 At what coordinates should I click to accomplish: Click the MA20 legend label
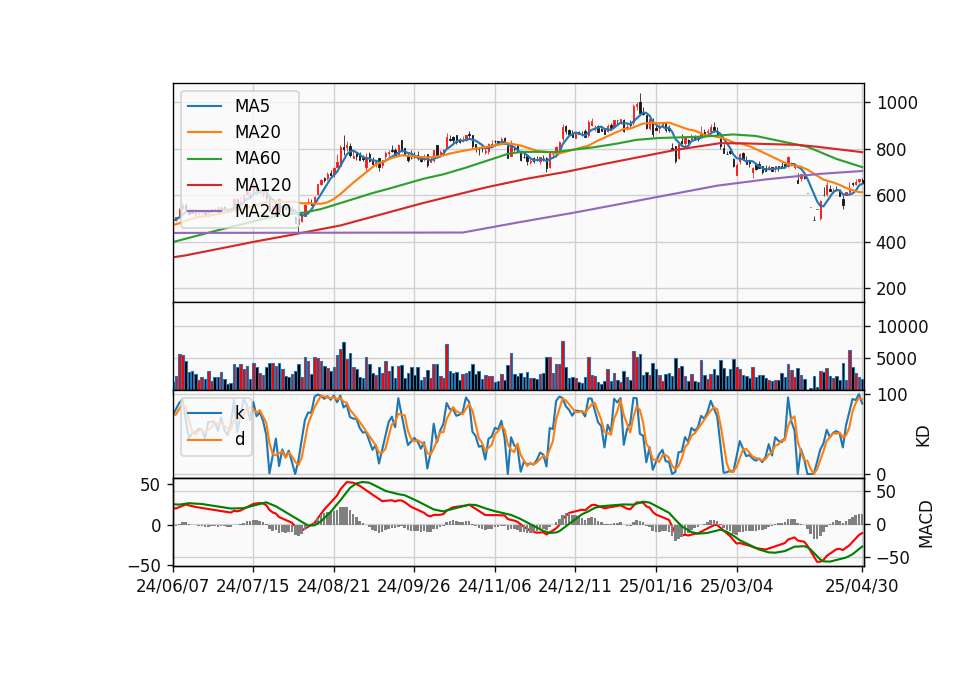click(258, 132)
